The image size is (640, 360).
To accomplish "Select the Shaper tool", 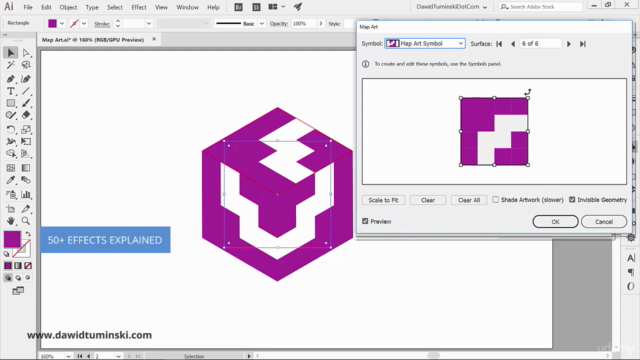I will point(11,116).
